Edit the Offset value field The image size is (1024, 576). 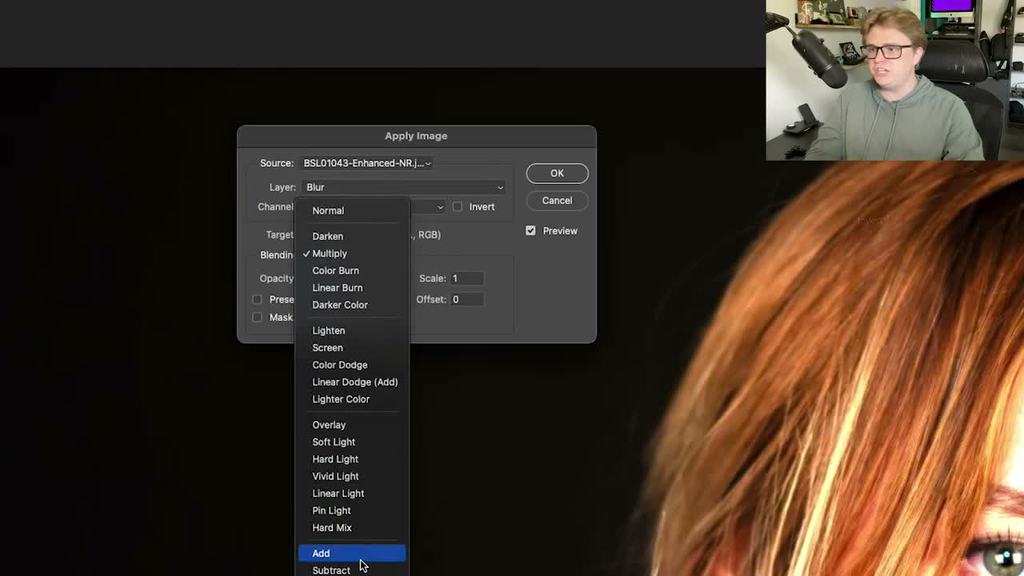click(467, 299)
